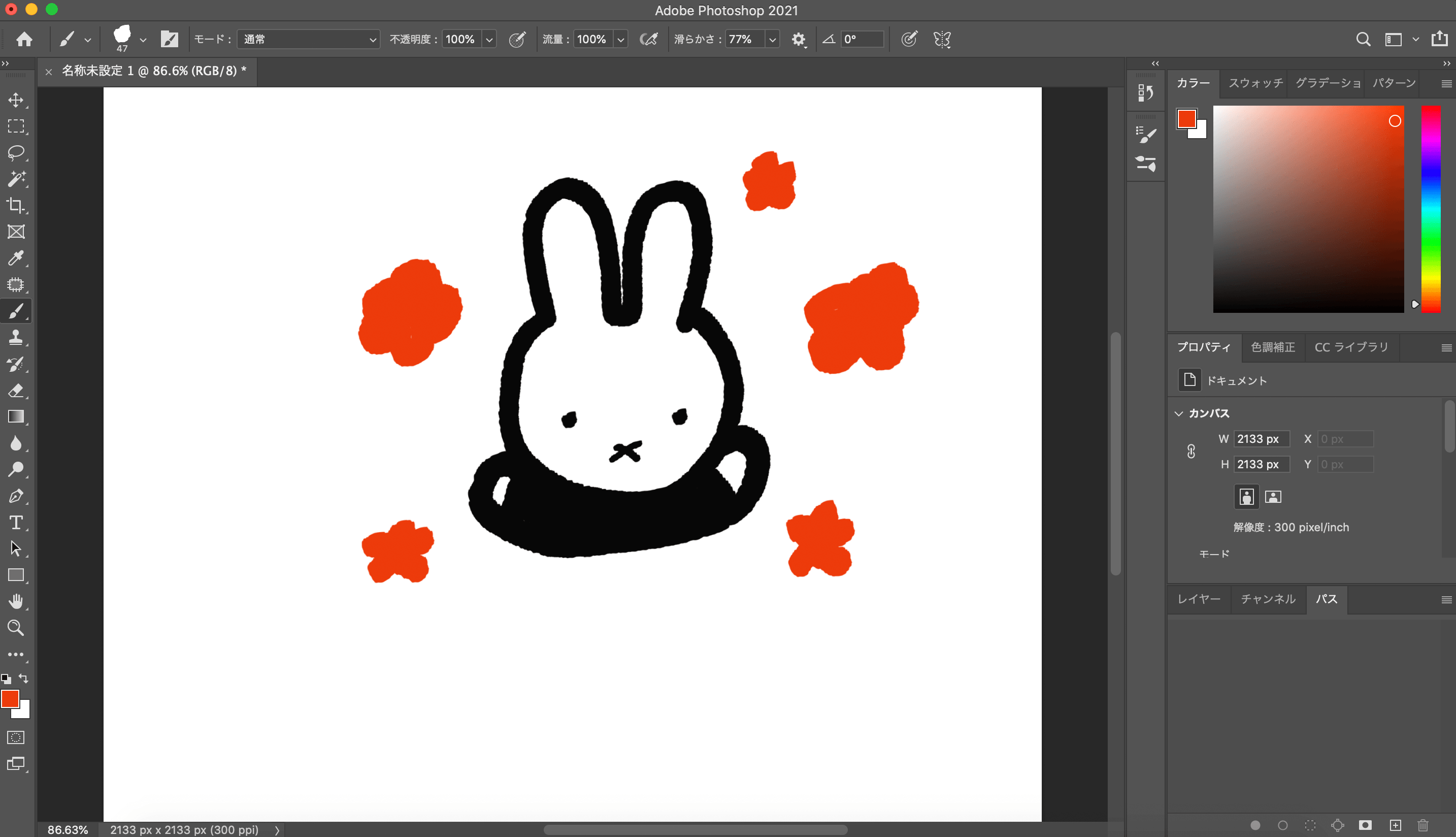
Task: Toggle pressure for opacity
Action: tap(517, 39)
